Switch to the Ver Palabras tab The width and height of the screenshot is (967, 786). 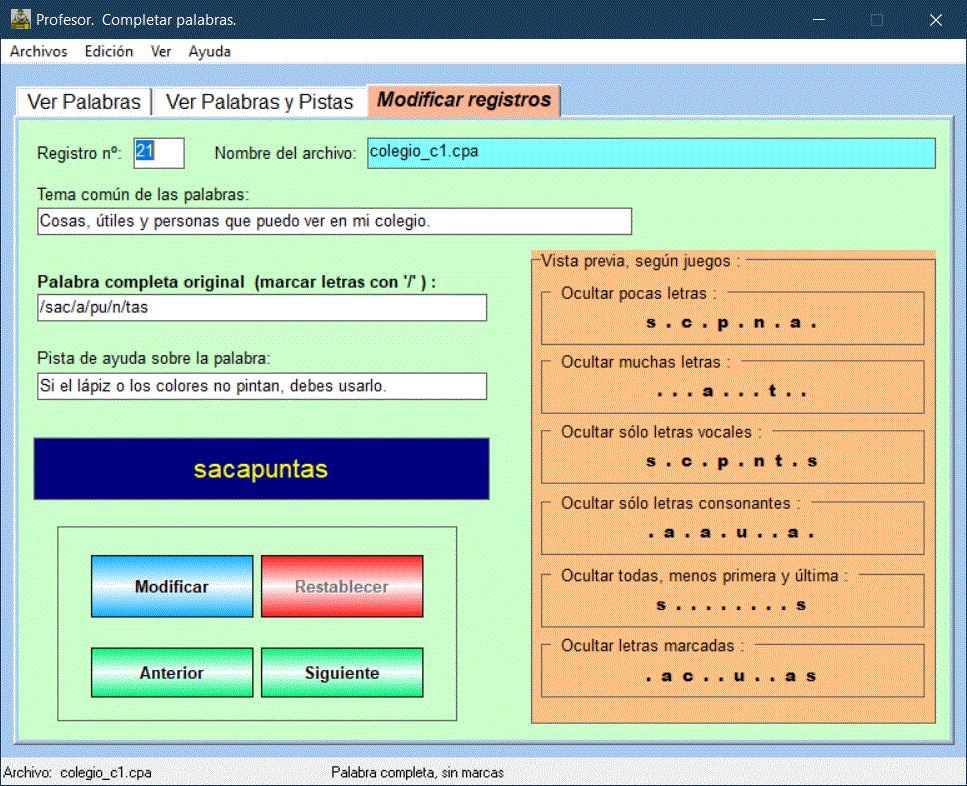pos(84,102)
